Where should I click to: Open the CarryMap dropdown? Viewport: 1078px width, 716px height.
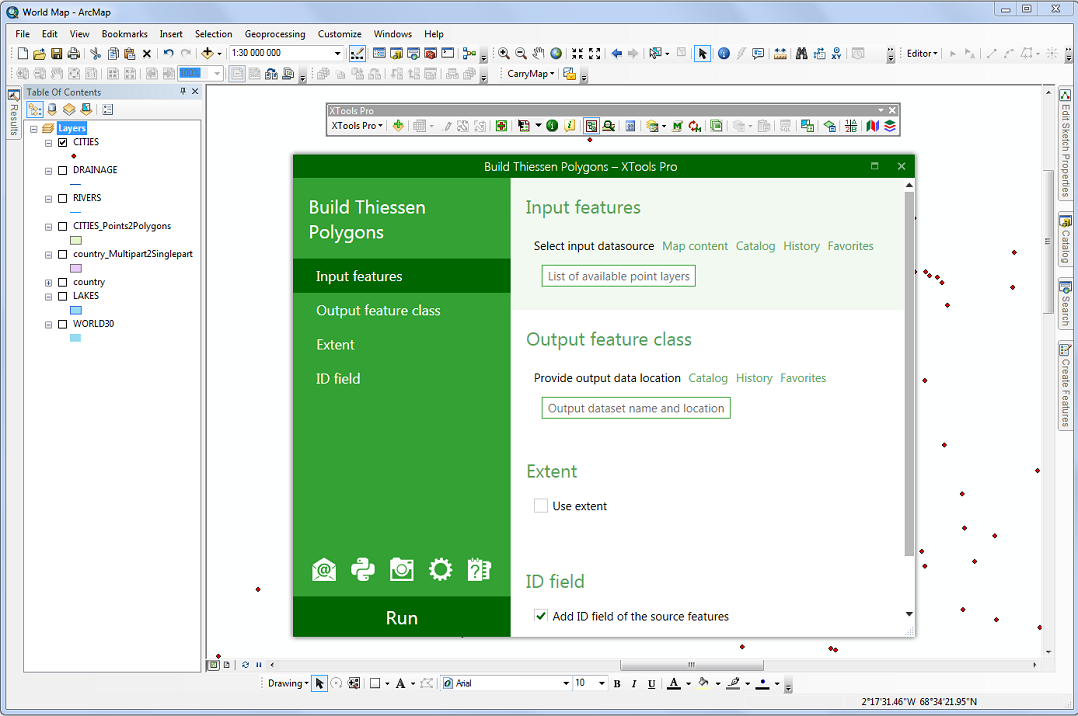[531, 74]
